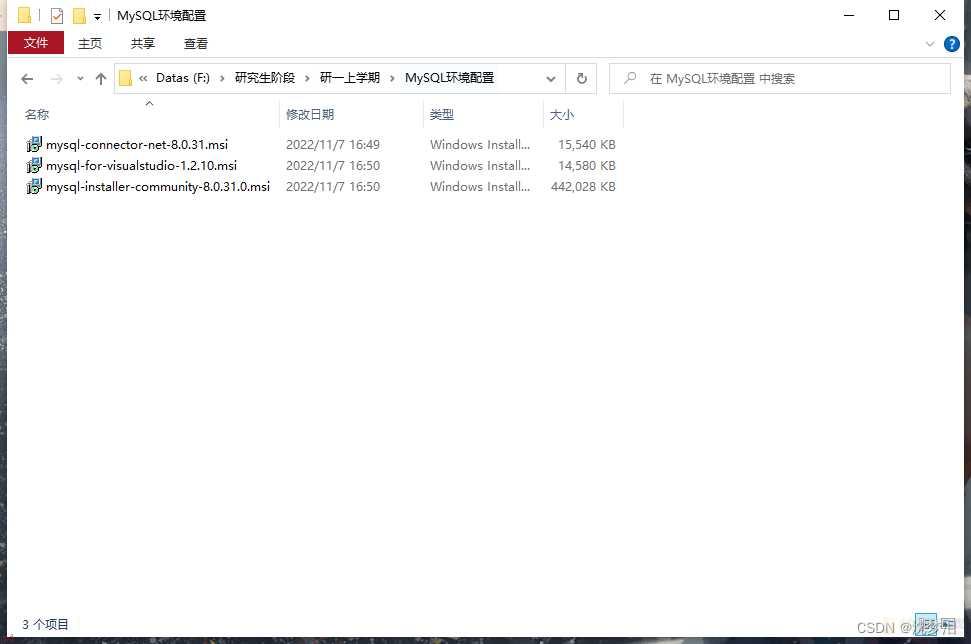This screenshot has width=971, height=644.
Task: Click MySQL环境配置 breadcrumb segment
Action: point(450,78)
